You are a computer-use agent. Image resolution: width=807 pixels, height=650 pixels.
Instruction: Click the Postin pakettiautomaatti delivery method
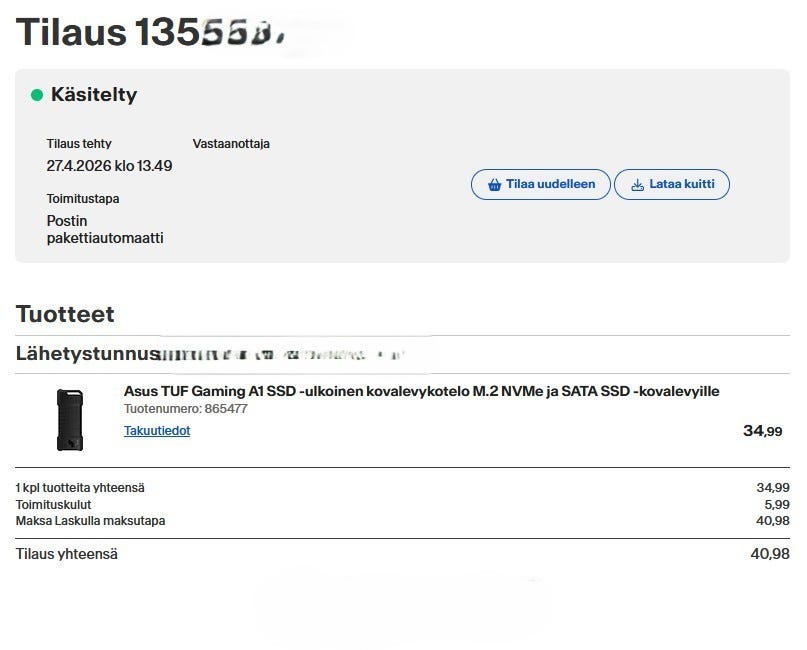tap(105, 229)
